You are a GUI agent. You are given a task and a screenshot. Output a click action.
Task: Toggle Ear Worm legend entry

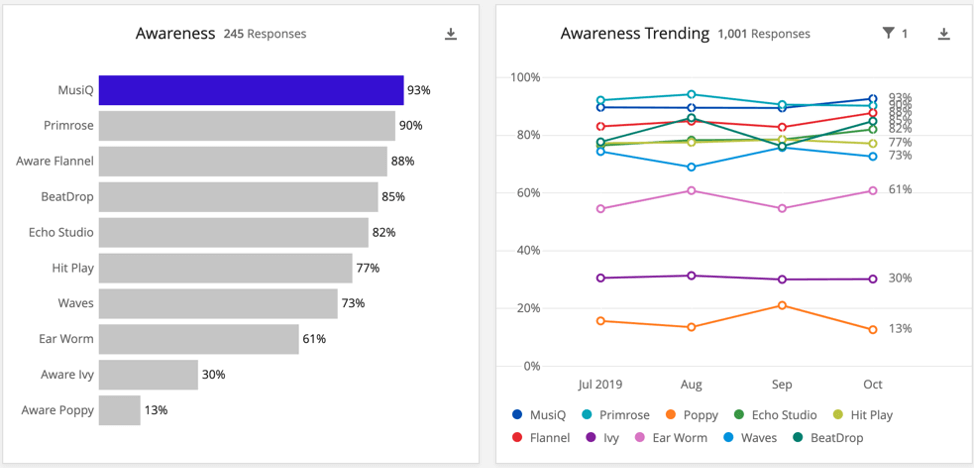click(x=672, y=438)
